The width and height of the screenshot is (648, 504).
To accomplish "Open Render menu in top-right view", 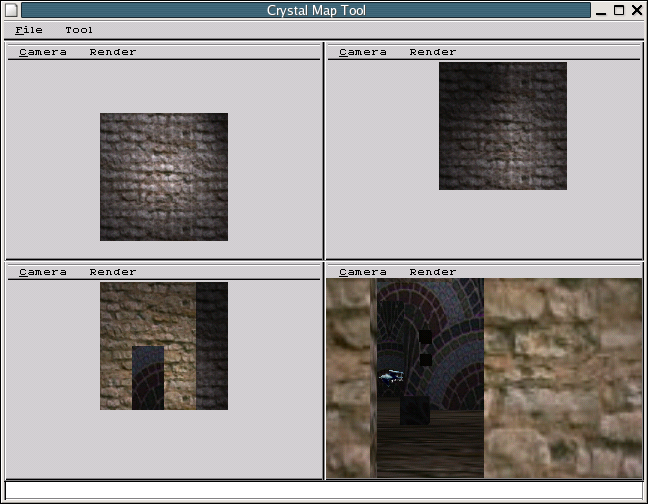I will pyautogui.click(x=433, y=52).
